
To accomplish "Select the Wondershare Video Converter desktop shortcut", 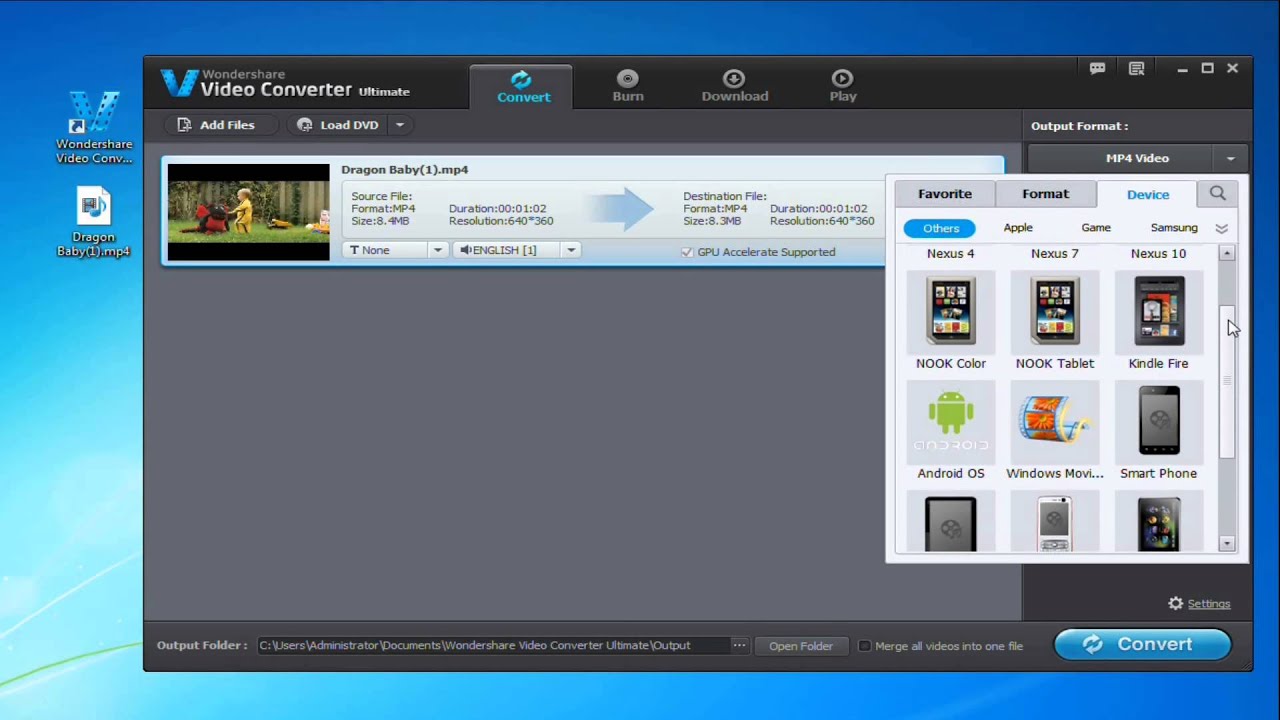I will 94,128.
